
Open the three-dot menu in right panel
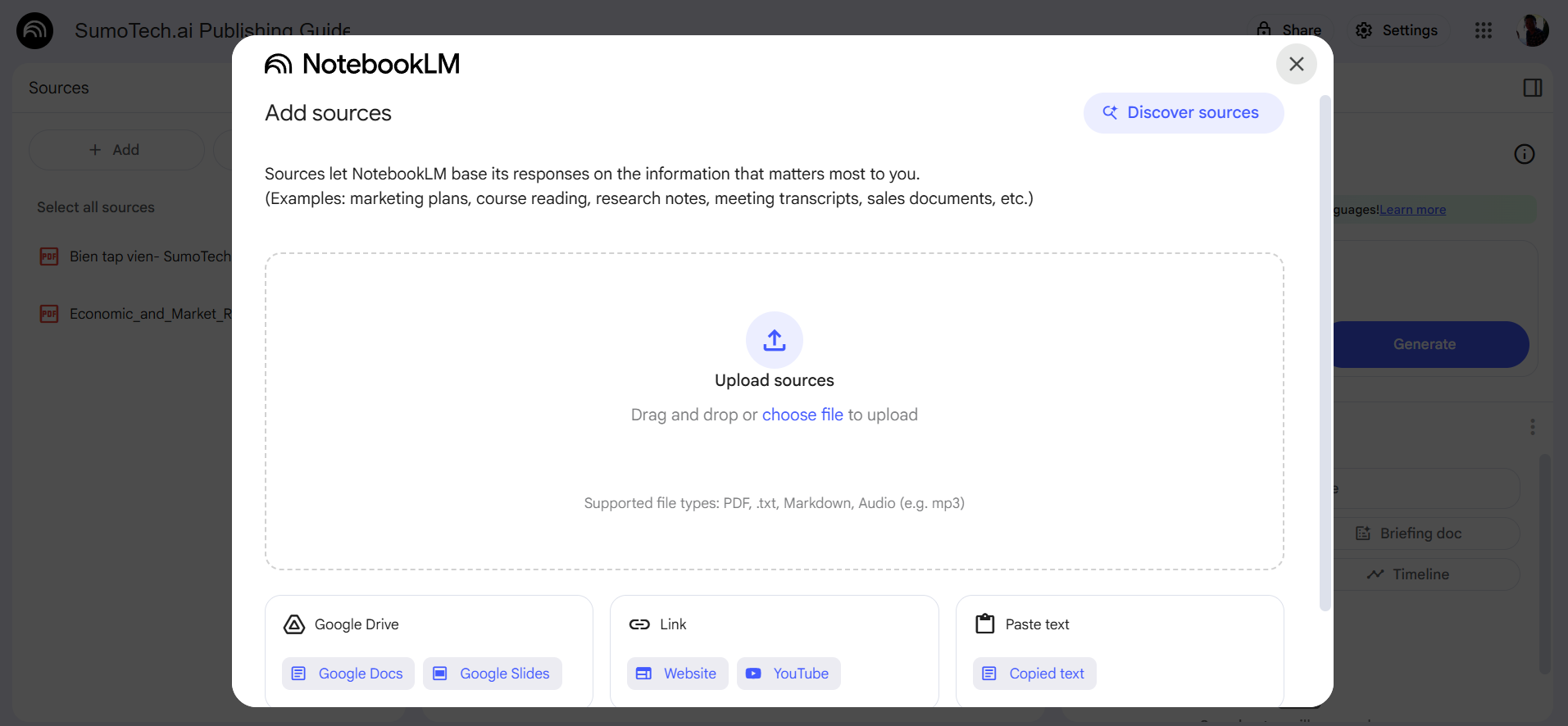click(x=1533, y=427)
